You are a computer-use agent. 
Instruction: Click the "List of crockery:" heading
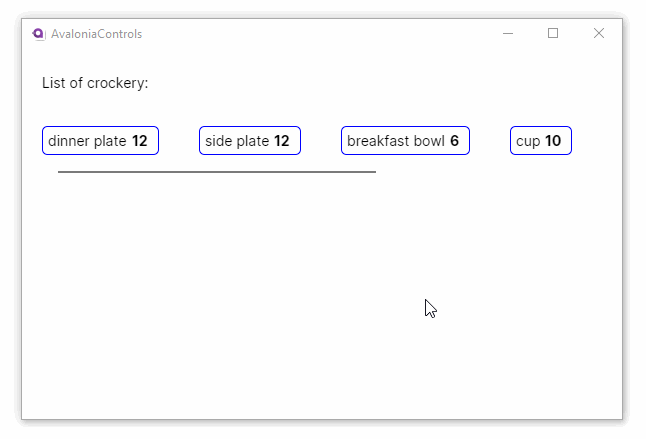click(95, 83)
